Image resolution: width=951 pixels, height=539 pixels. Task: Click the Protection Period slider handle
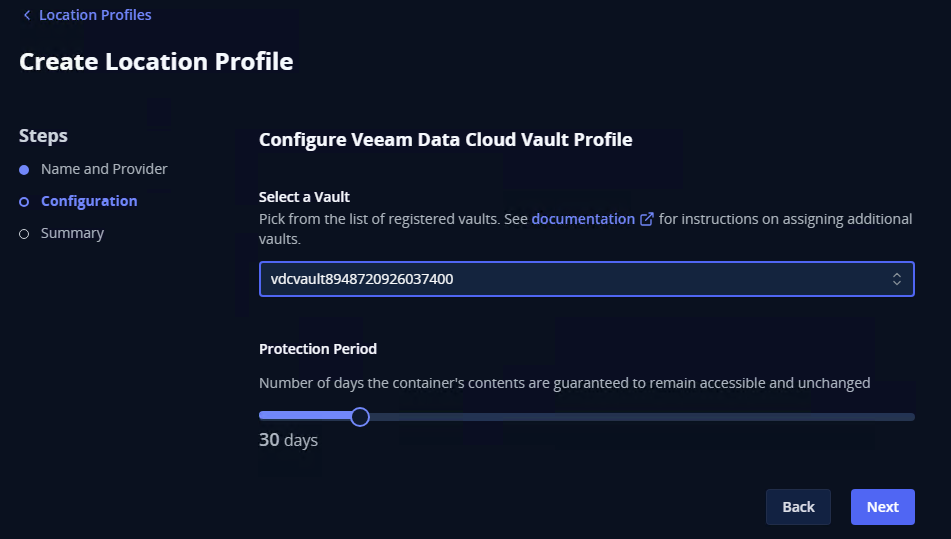click(360, 416)
